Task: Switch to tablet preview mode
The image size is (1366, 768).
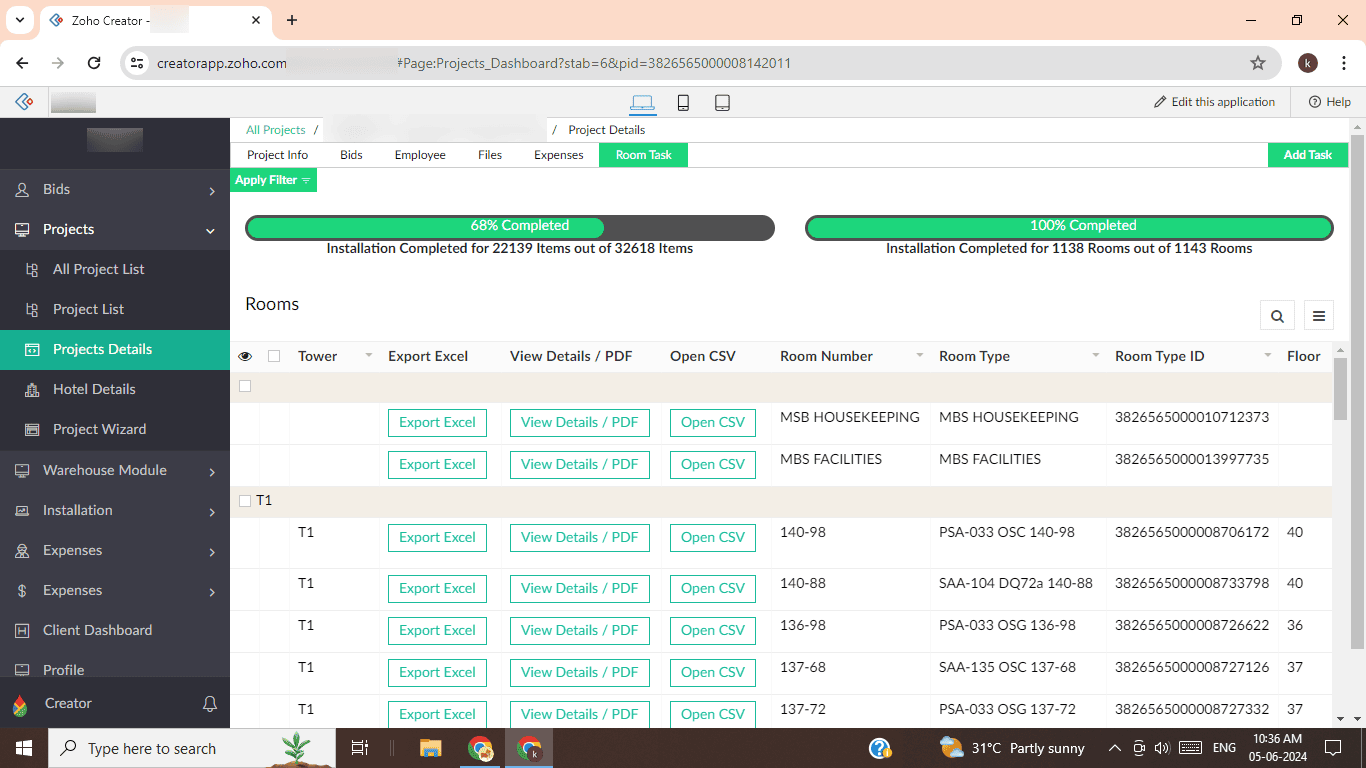Action: click(x=722, y=102)
